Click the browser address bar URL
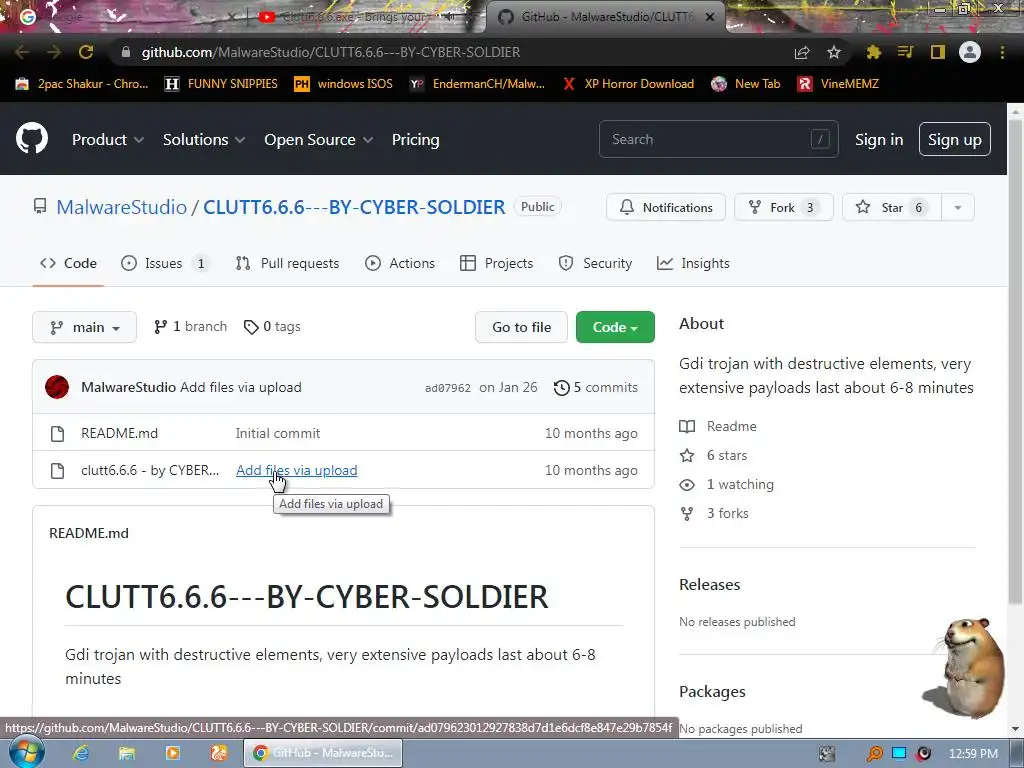1024x768 pixels. coord(330,52)
